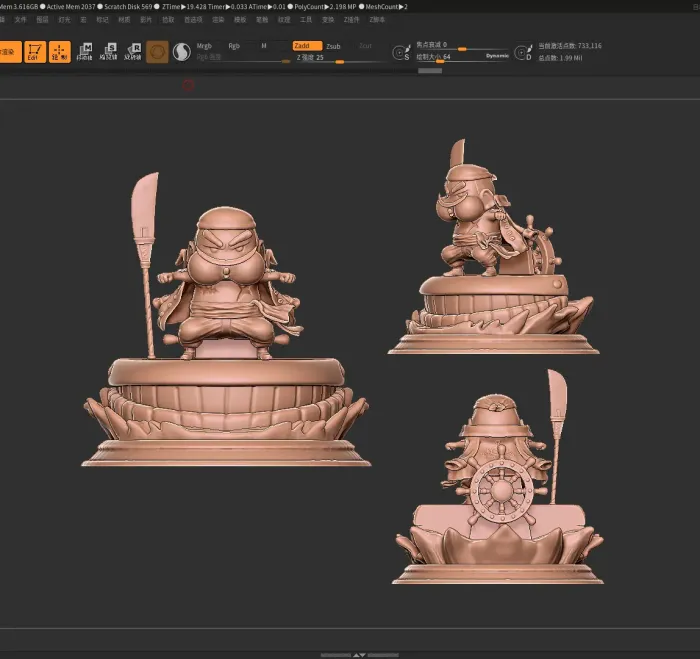Image resolution: width=700 pixels, height=659 pixels.
Task: Activate the Move gizmo icon marked M
Action: tap(84, 52)
